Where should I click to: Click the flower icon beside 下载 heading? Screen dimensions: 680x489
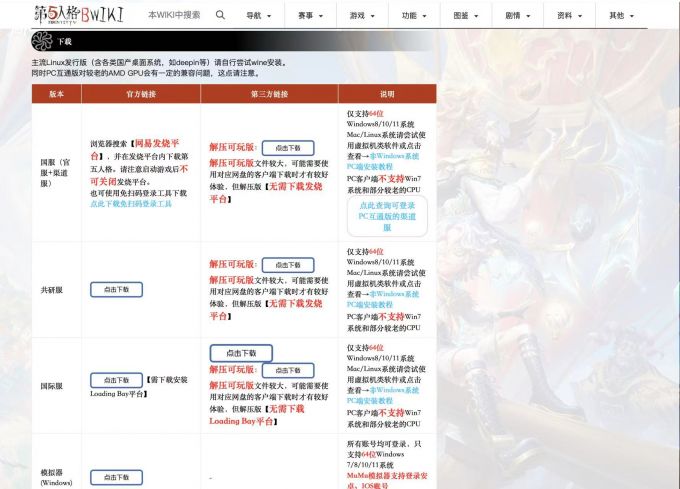tap(42, 42)
